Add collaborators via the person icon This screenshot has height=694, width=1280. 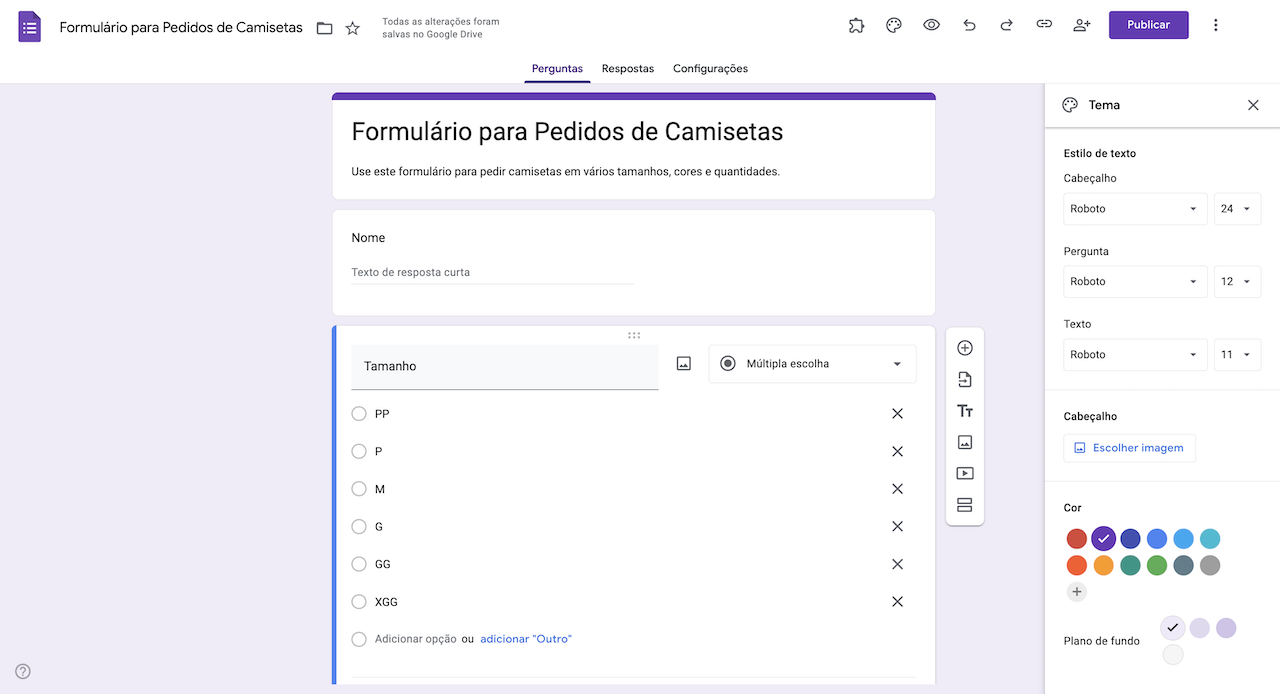coord(1081,24)
